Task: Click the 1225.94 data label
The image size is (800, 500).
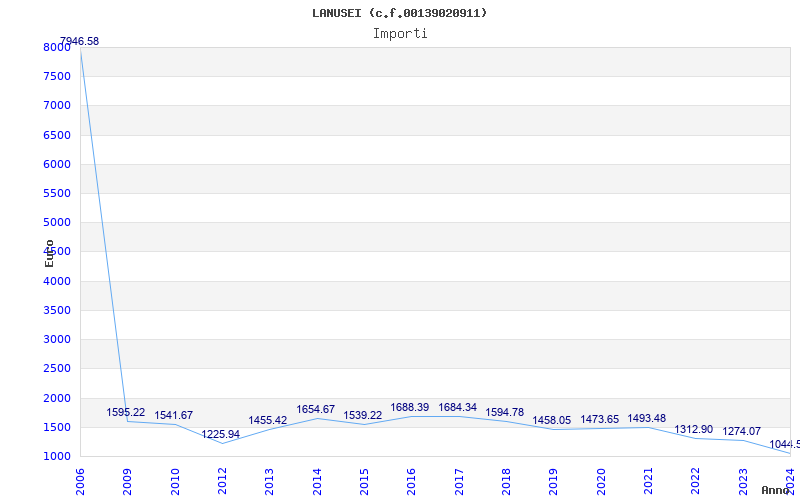Action: point(220,434)
